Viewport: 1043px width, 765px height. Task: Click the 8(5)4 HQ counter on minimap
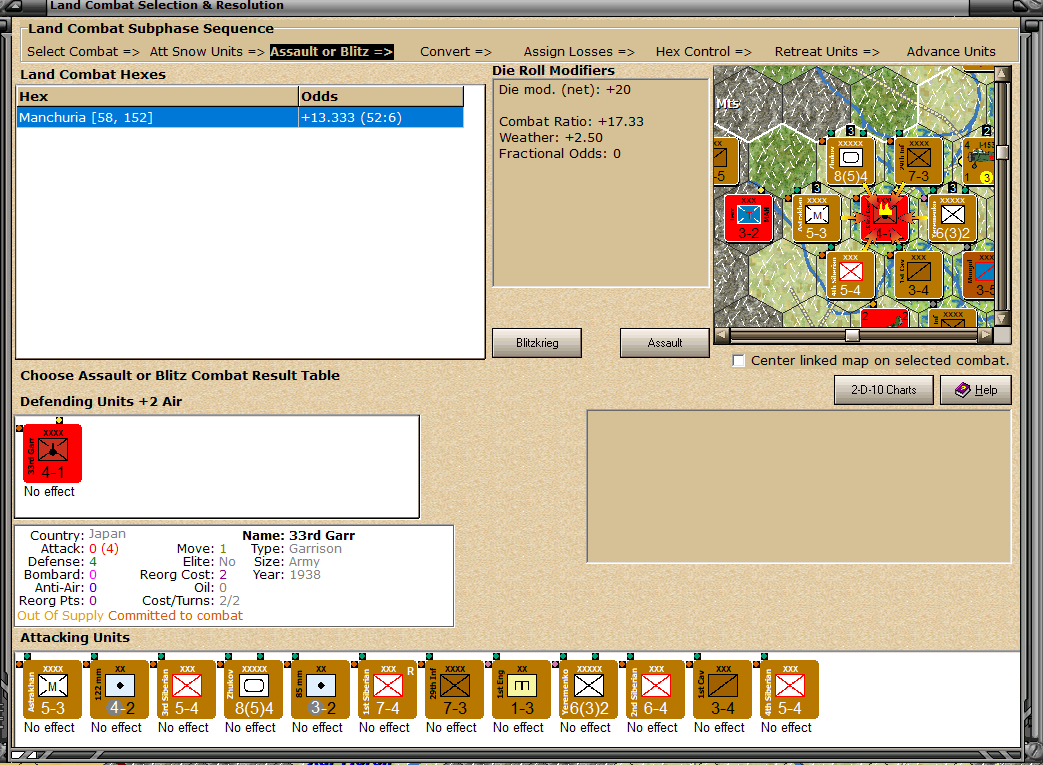coord(850,161)
